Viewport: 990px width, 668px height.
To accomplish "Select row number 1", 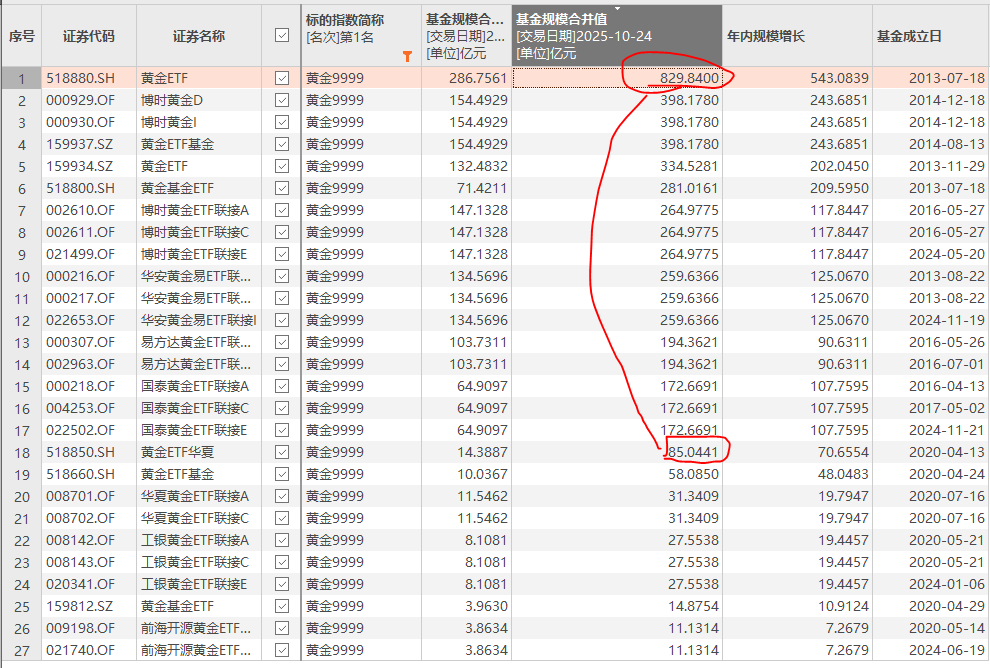I will tap(21, 79).
